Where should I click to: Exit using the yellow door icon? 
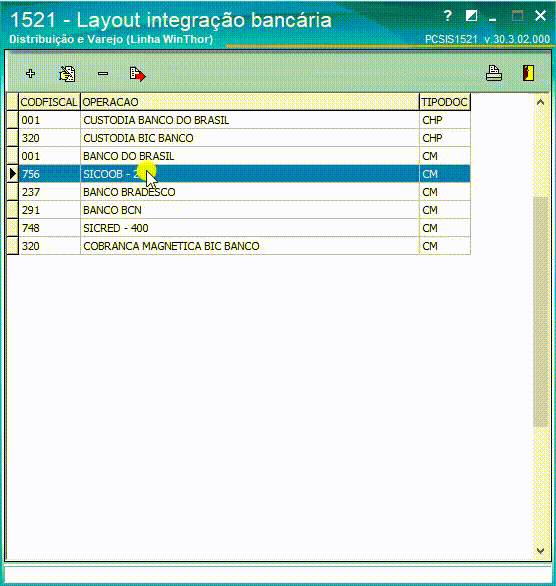pyautogui.click(x=528, y=73)
